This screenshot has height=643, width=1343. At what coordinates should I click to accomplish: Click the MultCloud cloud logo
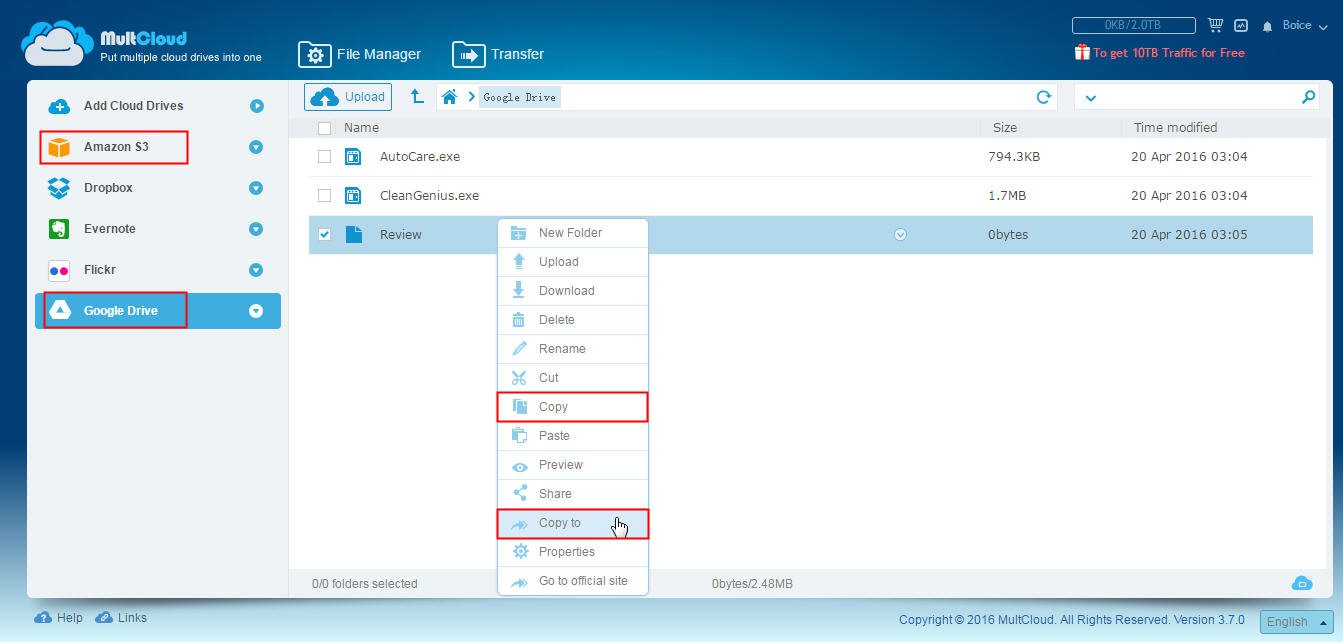57,43
